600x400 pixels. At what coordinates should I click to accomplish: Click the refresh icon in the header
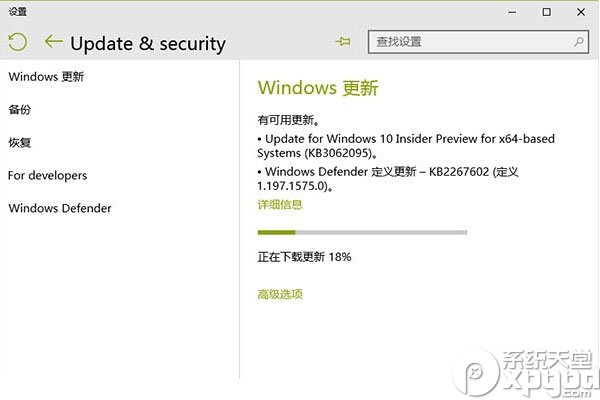pos(17,42)
